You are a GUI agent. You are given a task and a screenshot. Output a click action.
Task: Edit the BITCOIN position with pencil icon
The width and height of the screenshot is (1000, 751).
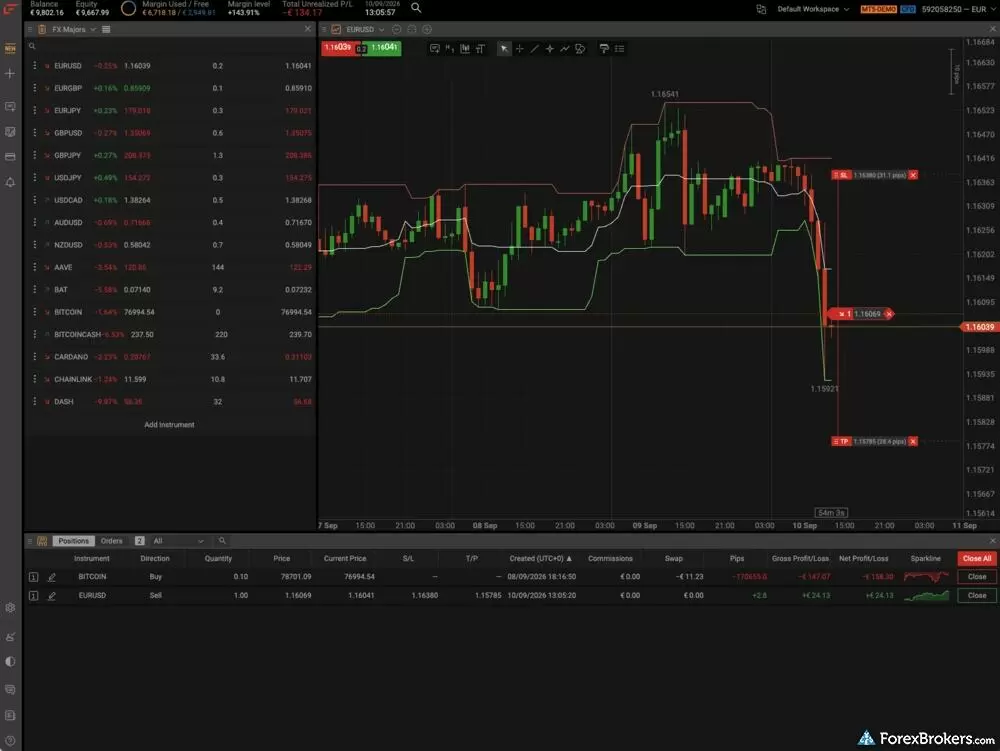[52, 577]
